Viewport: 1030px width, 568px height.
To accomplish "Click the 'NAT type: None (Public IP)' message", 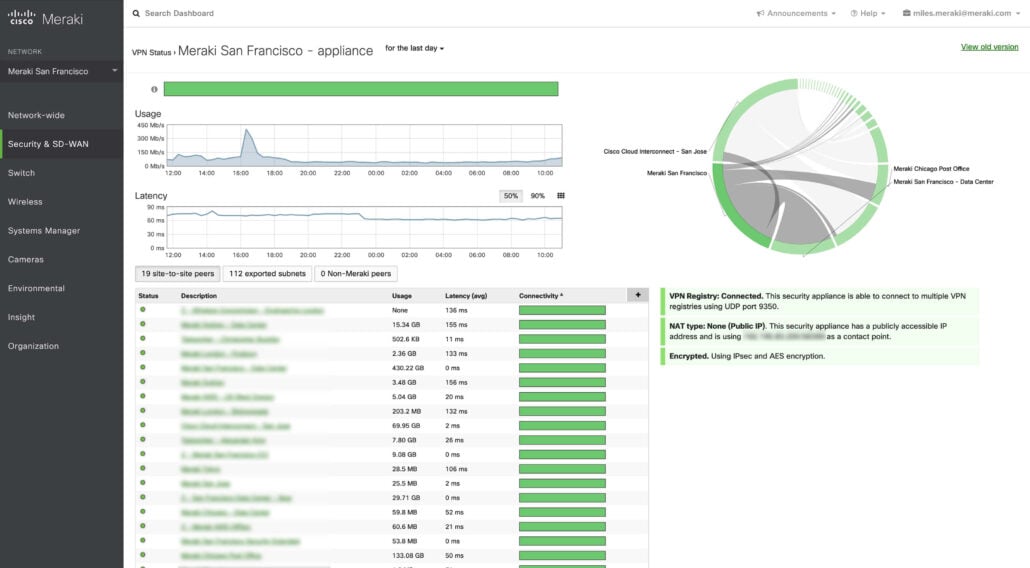I will pyautogui.click(x=820, y=331).
